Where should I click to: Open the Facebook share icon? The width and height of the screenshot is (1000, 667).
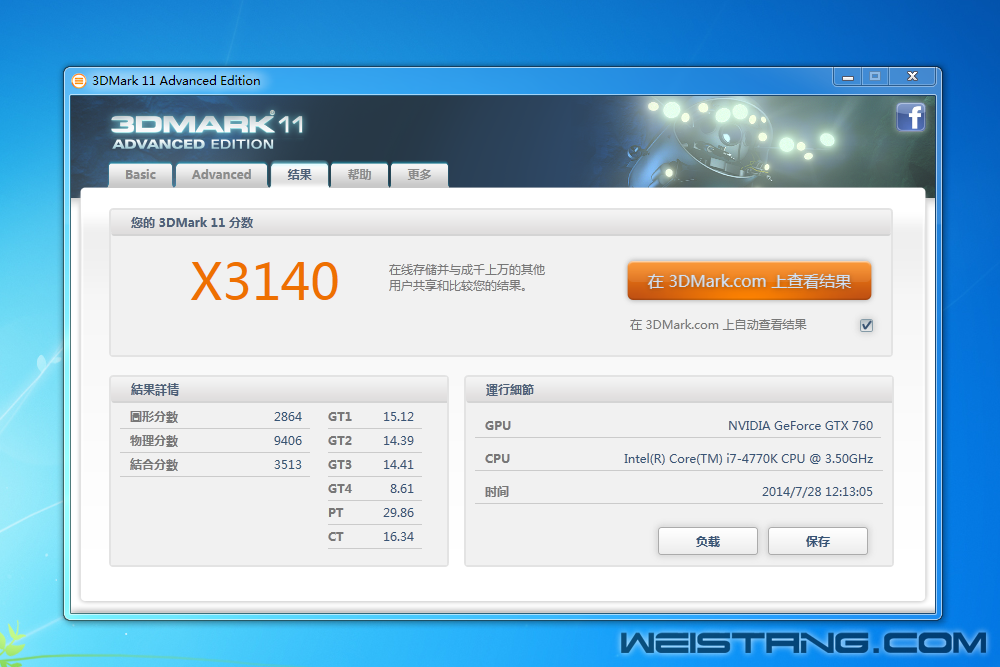[x=910, y=117]
